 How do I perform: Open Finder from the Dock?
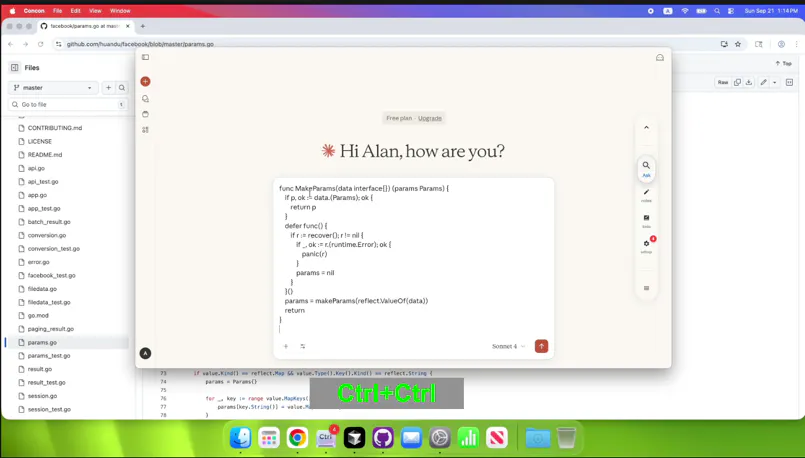point(240,438)
